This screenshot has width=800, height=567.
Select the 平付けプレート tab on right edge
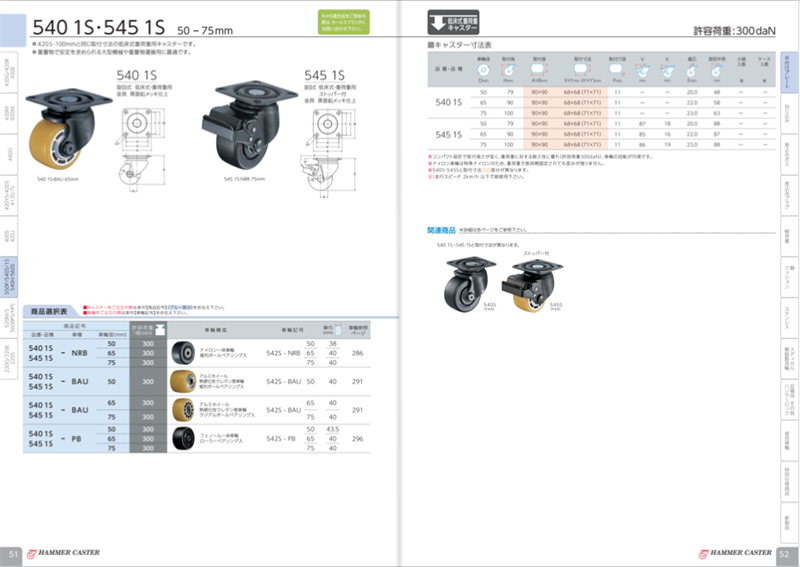[x=789, y=72]
